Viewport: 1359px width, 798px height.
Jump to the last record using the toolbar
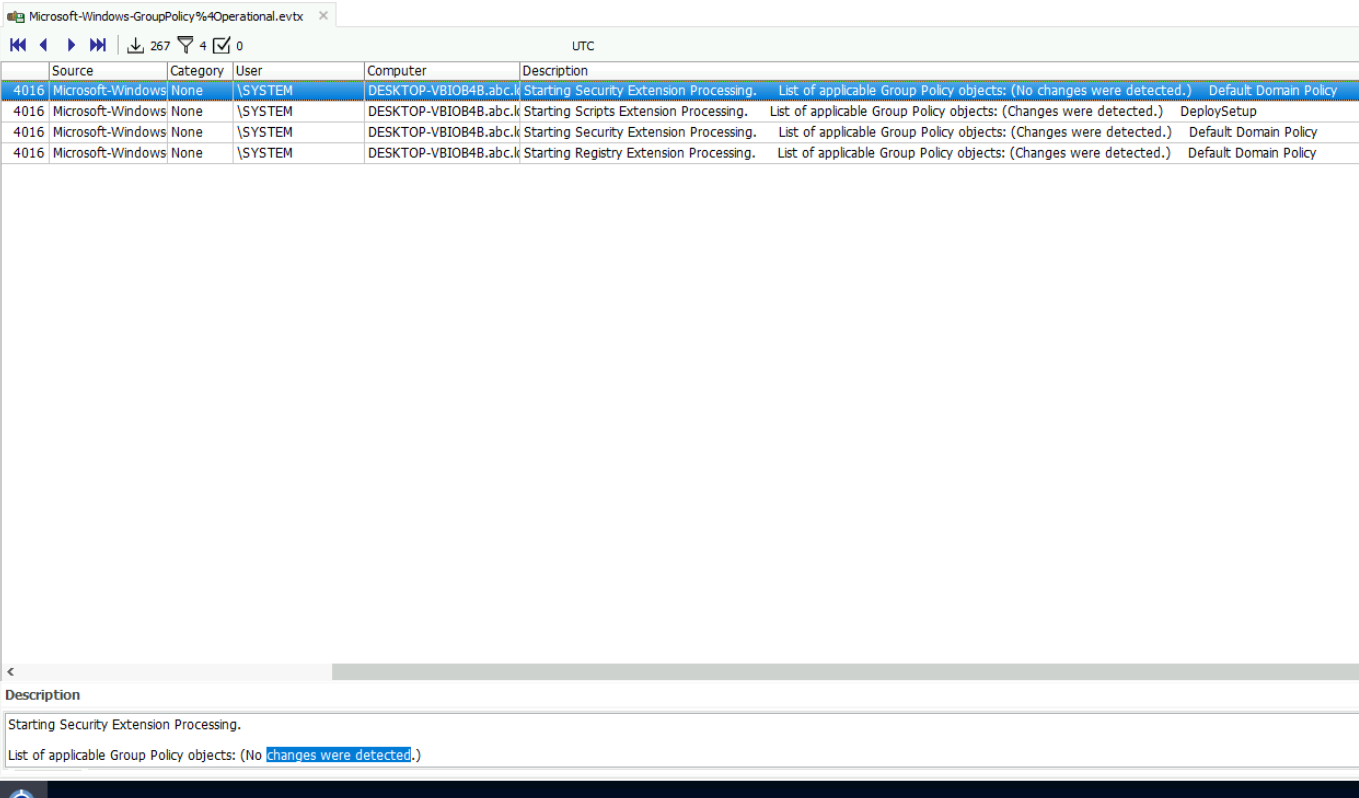(x=98, y=45)
